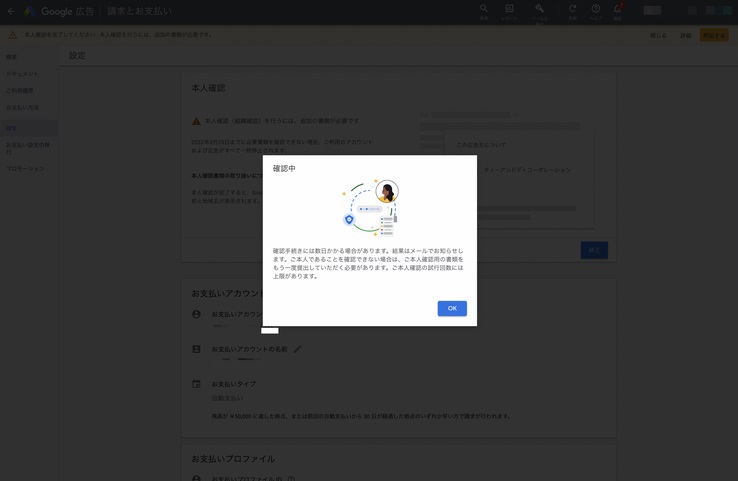738x481 pixels.
Task: Click the 請求とお支払い page title
Action: pyautogui.click(x=139, y=11)
